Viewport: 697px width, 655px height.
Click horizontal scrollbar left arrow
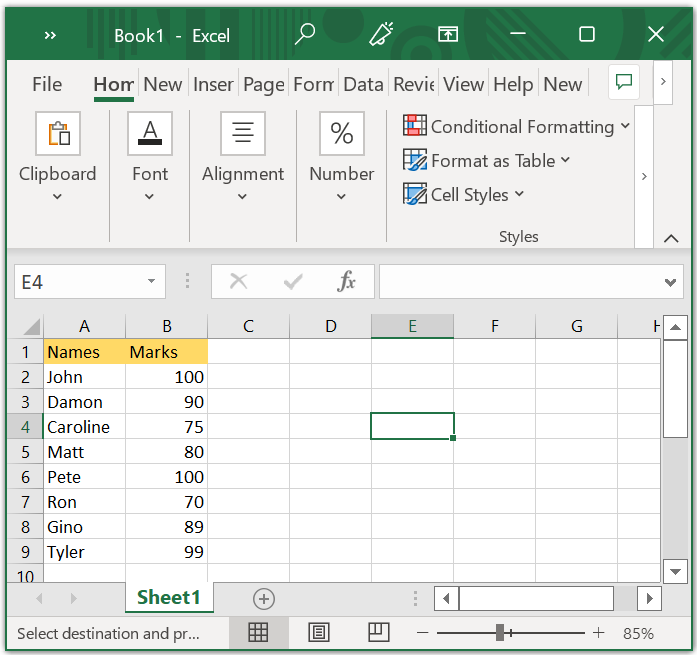click(x=447, y=599)
